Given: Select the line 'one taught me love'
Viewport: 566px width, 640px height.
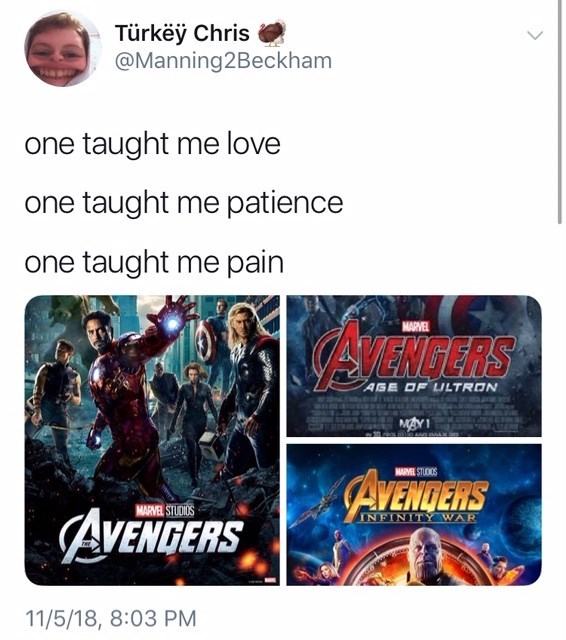Looking at the screenshot, I should (x=152, y=144).
